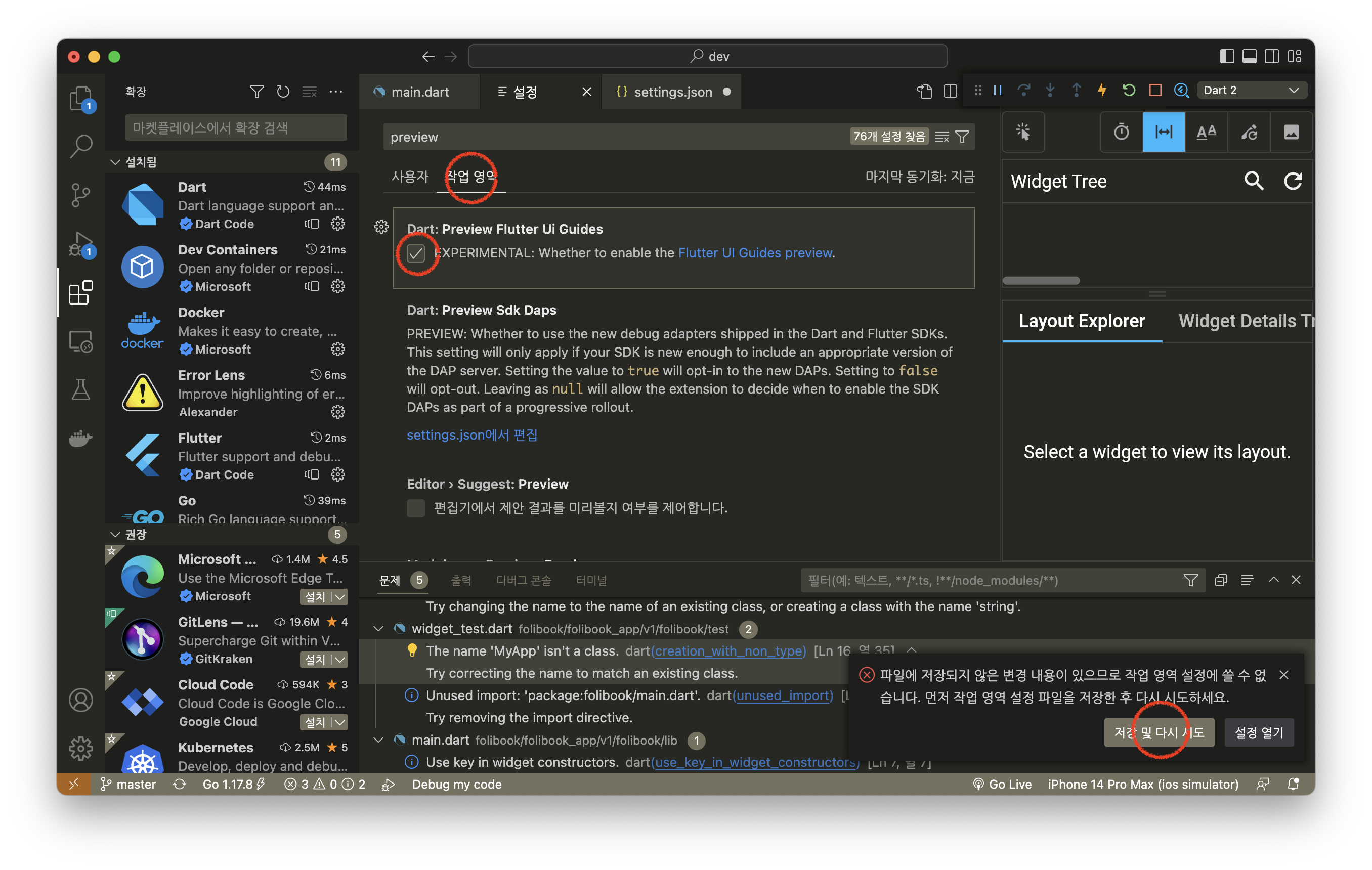Open Flutter UI Guides preview link

755,253
